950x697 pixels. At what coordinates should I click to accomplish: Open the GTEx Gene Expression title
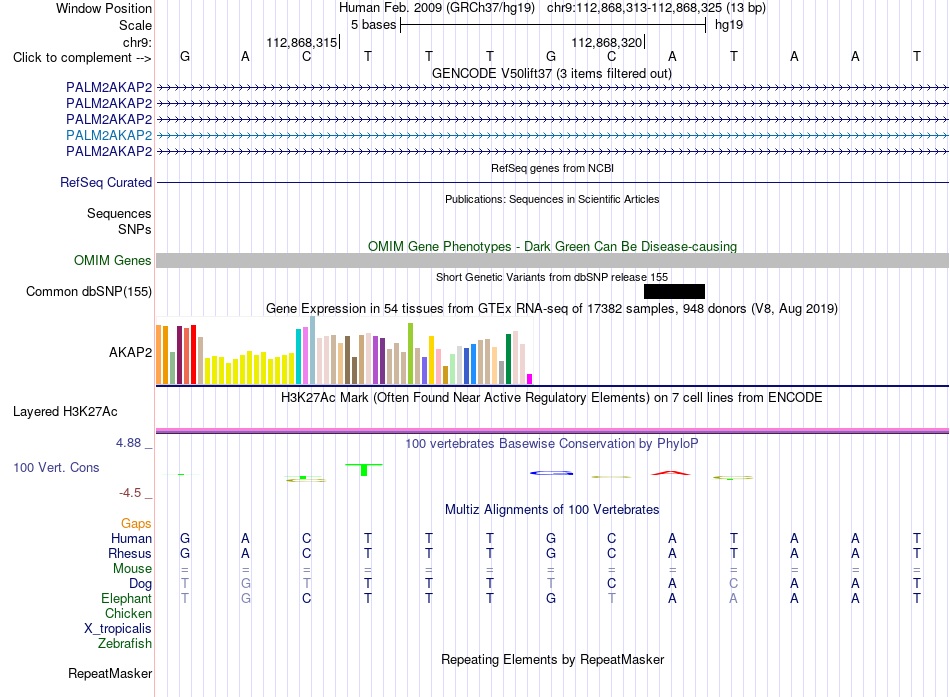pos(552,308)
